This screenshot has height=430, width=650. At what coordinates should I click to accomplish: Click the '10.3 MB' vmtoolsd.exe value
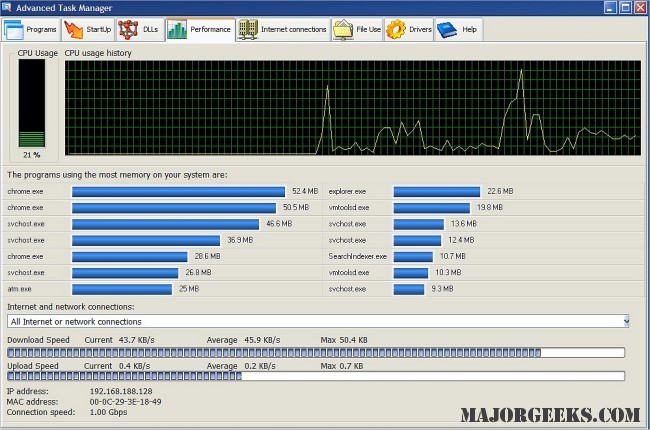pos(448,272)
